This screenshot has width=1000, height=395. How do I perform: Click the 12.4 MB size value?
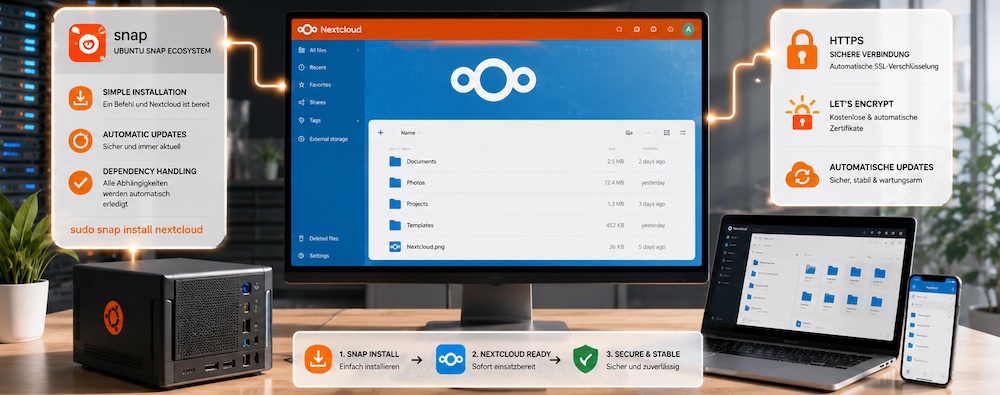pos(614,183)
